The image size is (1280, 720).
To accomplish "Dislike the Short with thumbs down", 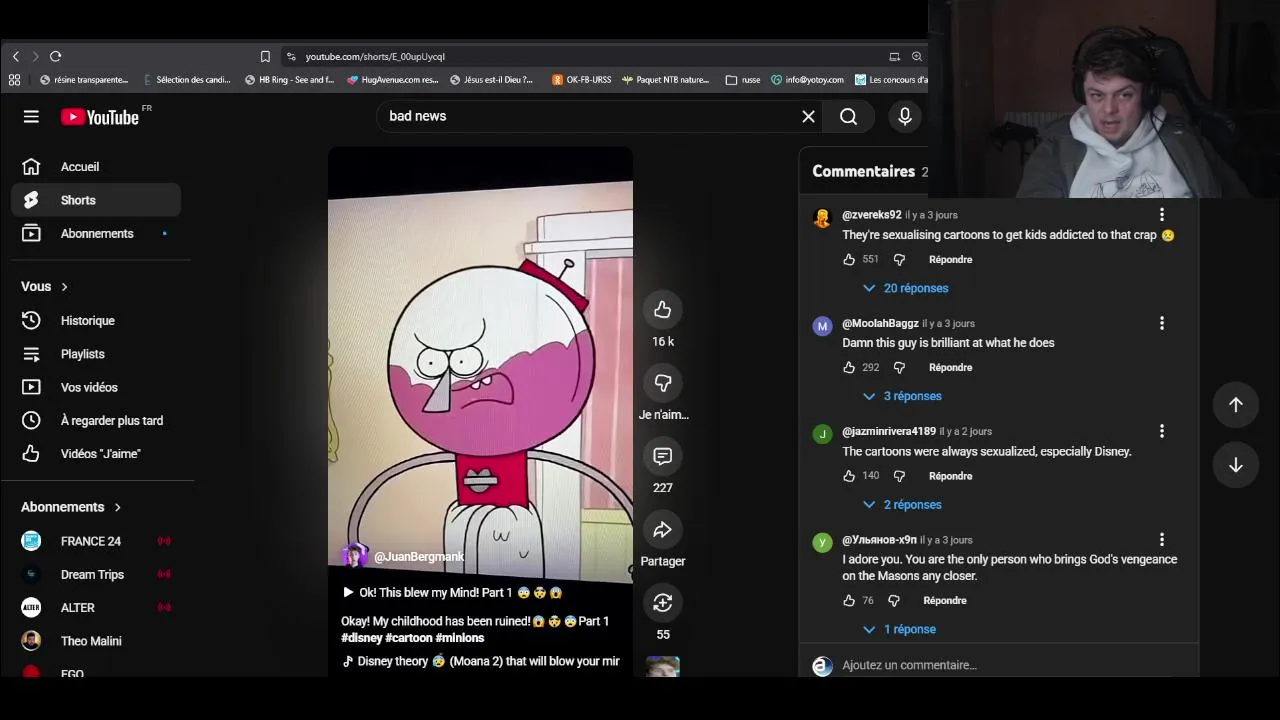I will pos(662,383).
